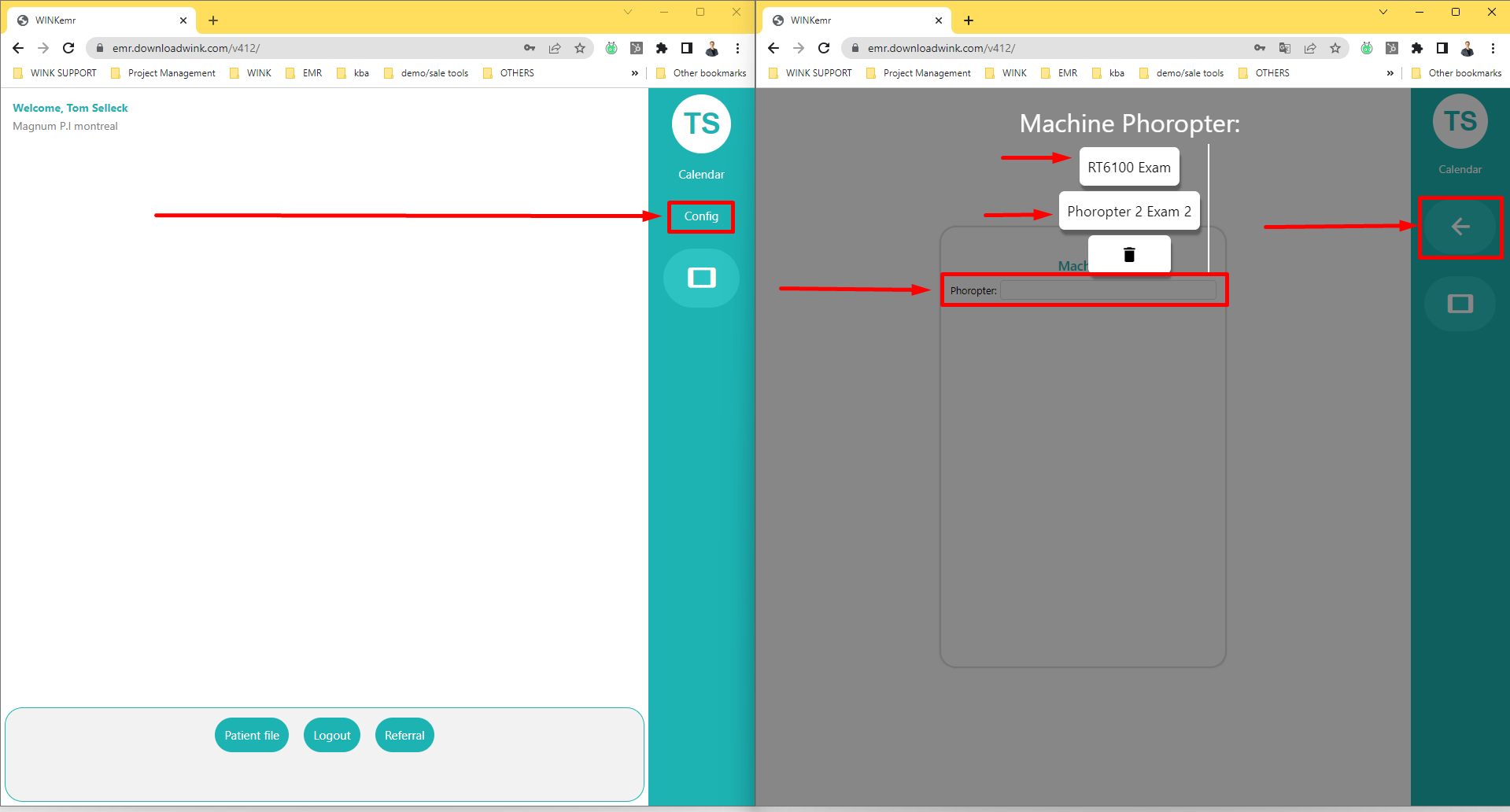Open Project Management folder in right window
Screen dimensions: 1510x812
[918, 73]
